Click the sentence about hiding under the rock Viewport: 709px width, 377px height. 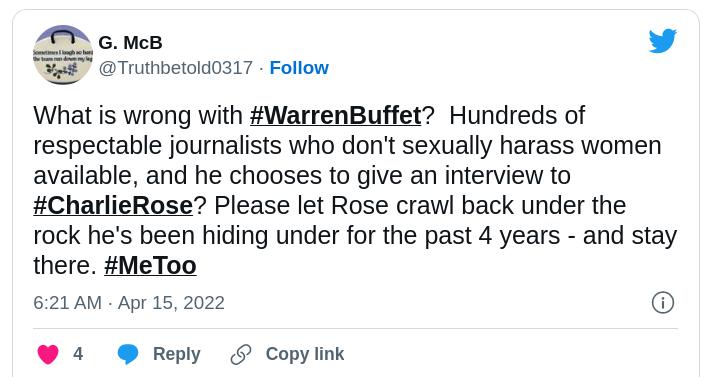tap(355, 236)
